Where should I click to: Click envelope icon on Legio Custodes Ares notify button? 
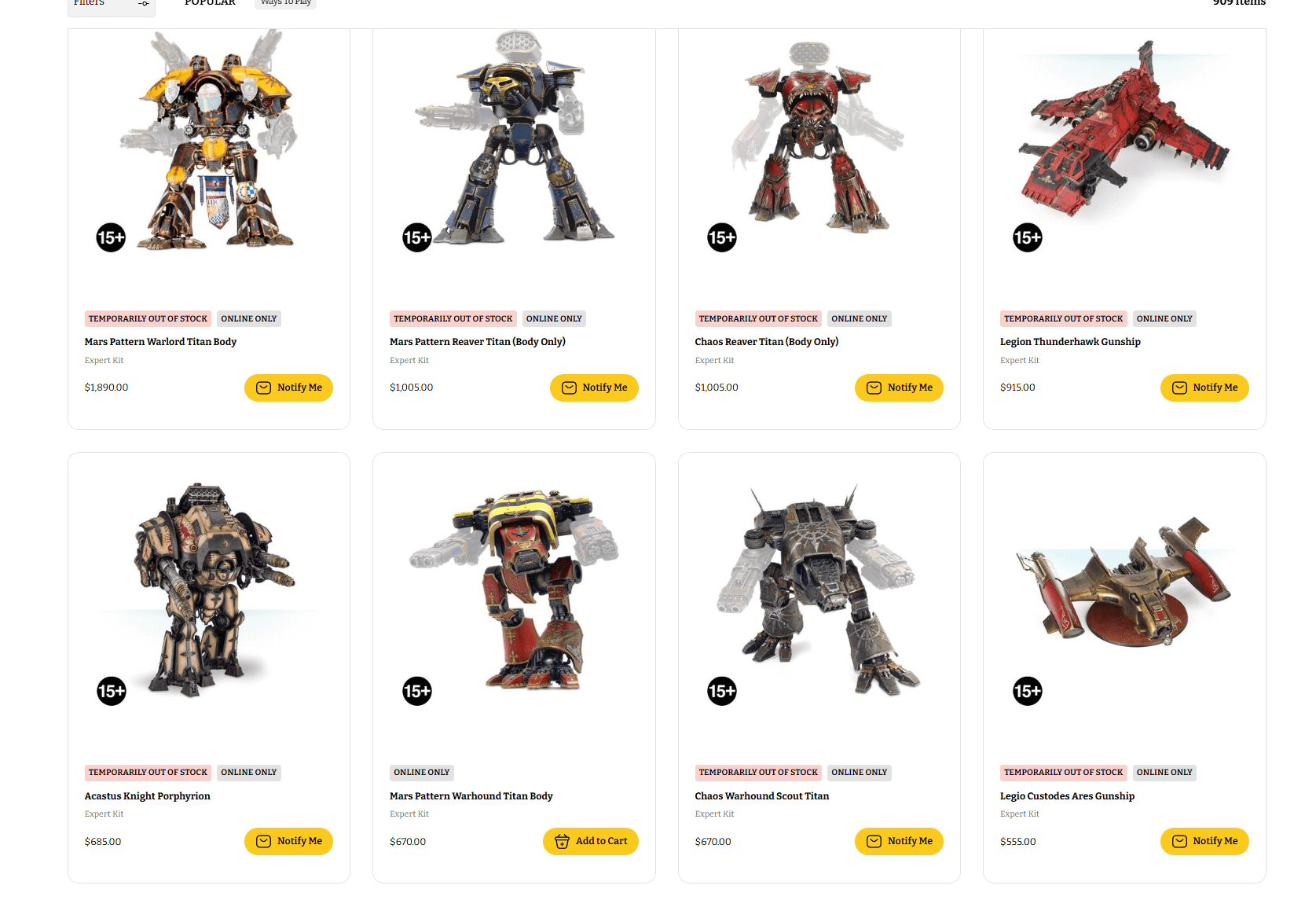[1179, 841]
